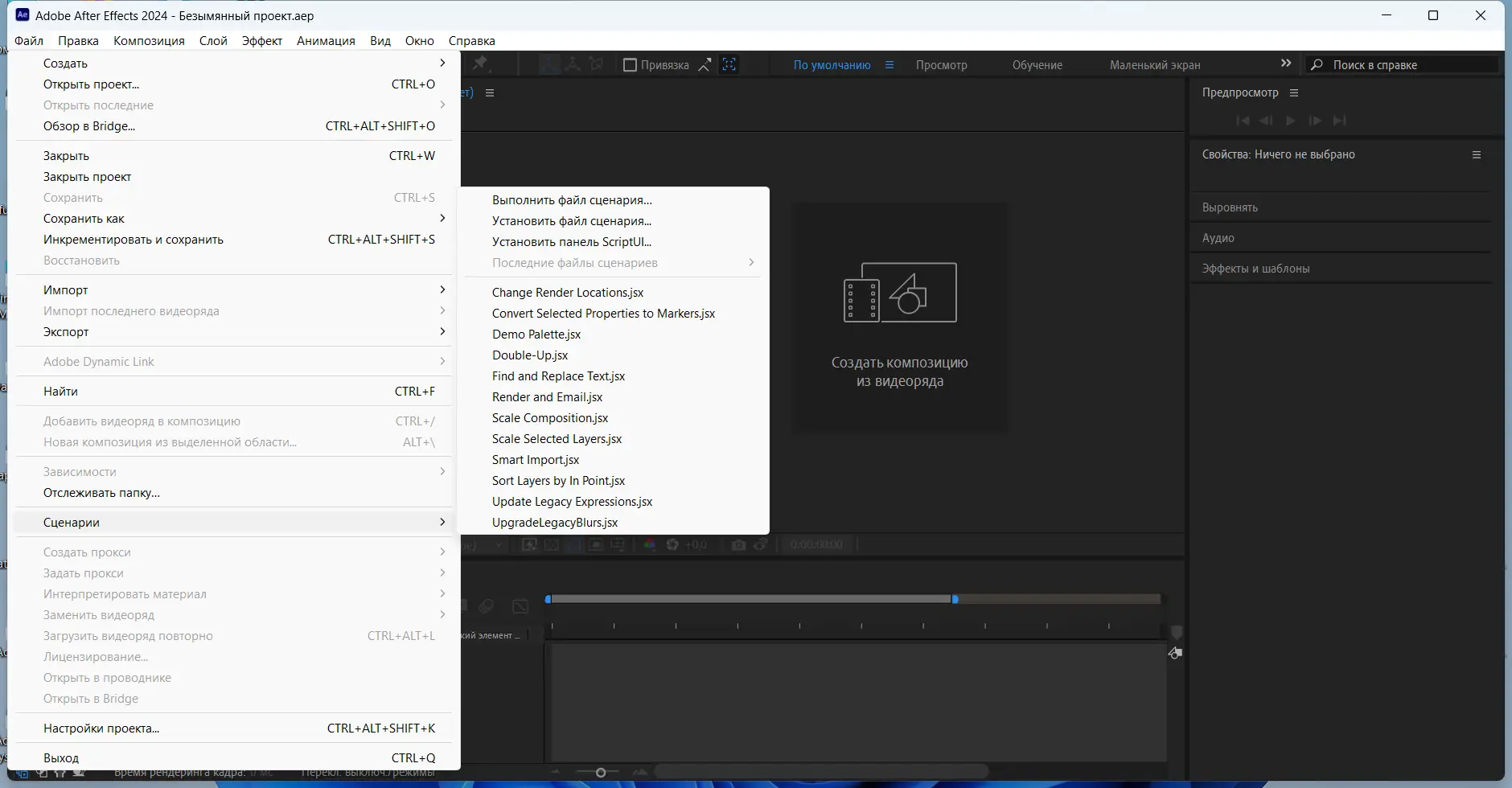The width and height of the screenshot is (1512, 788).
Task: Click the 0:00:00:00 timecode under viewer
Action: coord(817,545)
